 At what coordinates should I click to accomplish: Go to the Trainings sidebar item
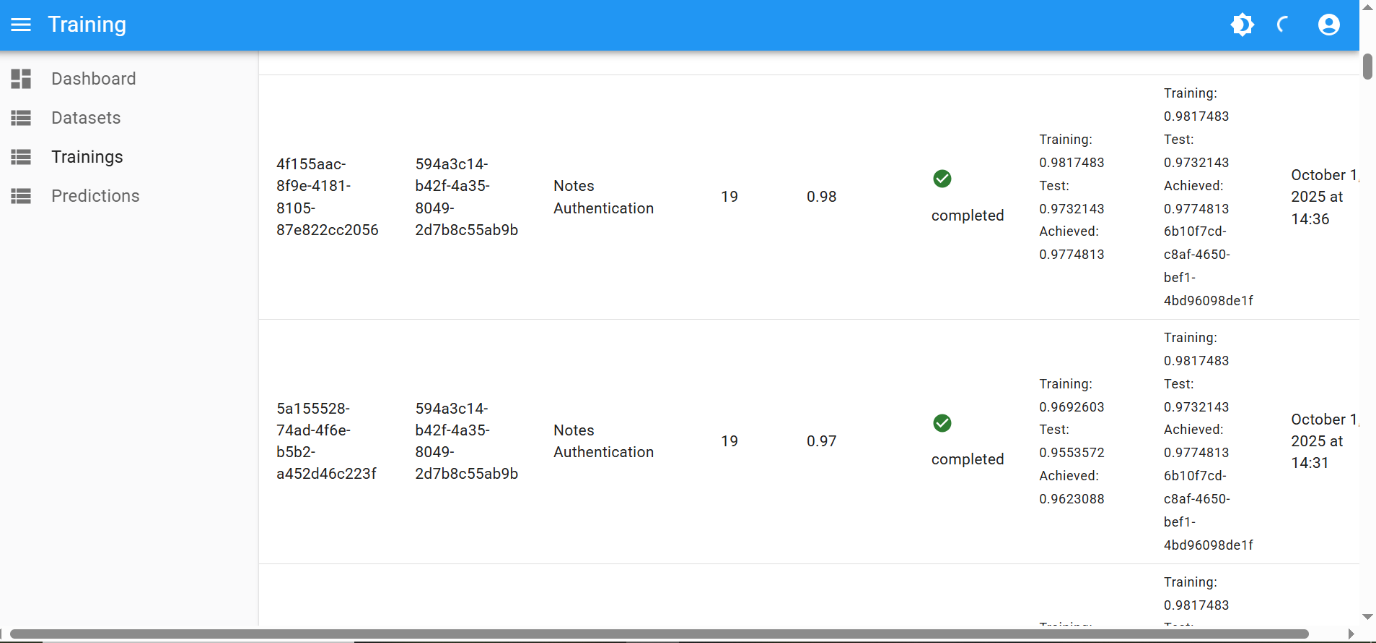tap(87, 157)
